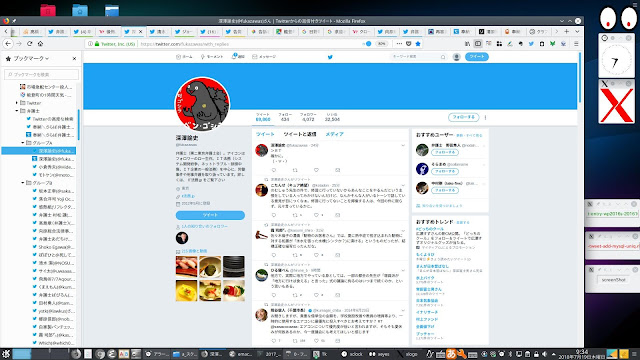Go back with Firefox back arrow

coord(8,44)
